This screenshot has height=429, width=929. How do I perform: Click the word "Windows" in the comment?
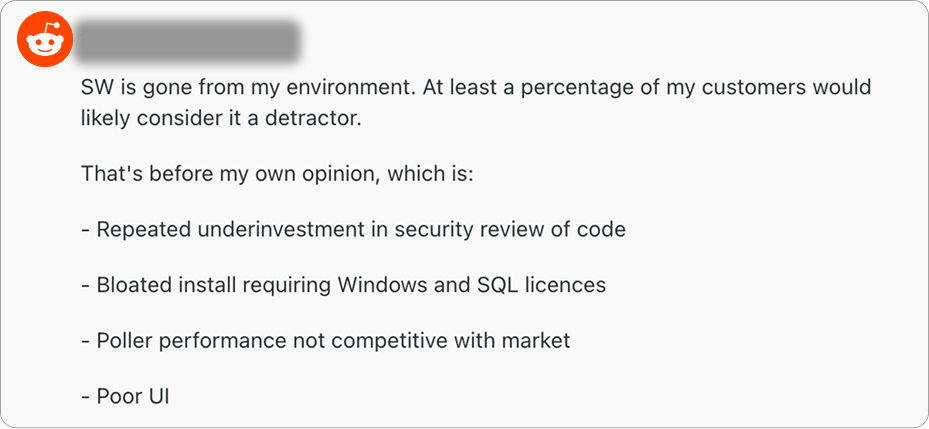click(x=382, y=285)
